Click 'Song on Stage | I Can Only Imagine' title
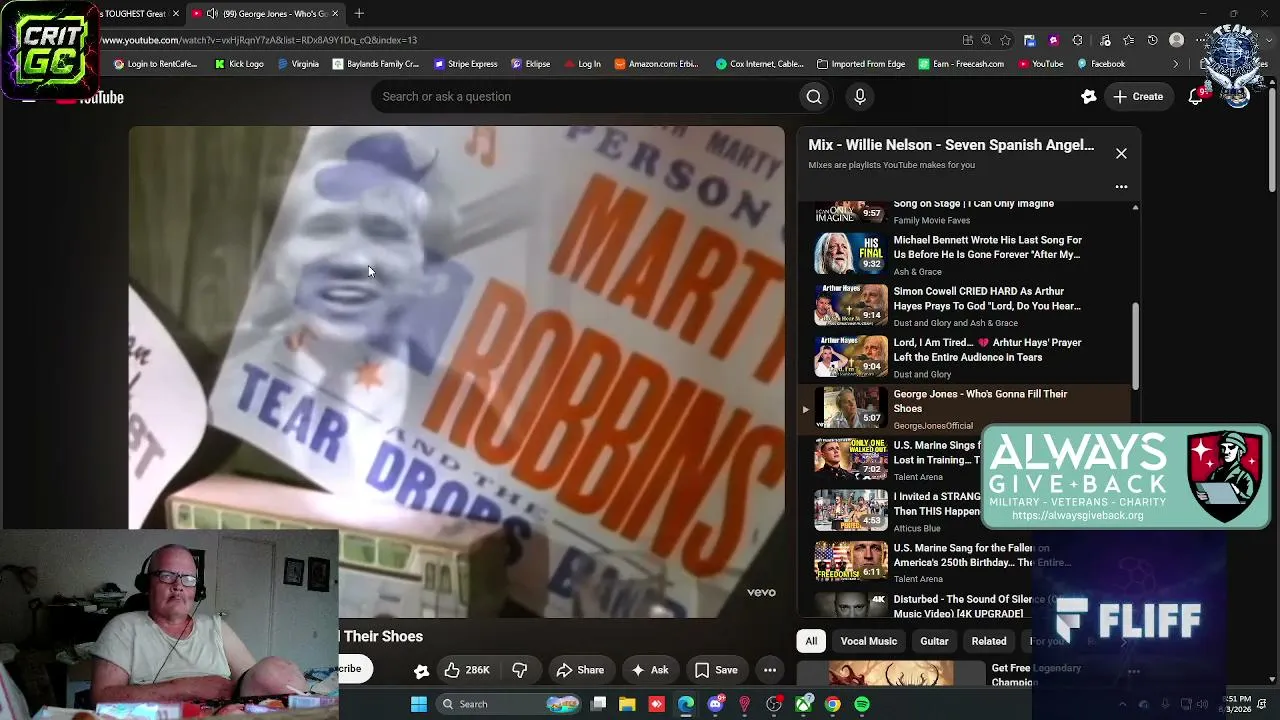The image size is (1280, 720). tap(973, 204)
